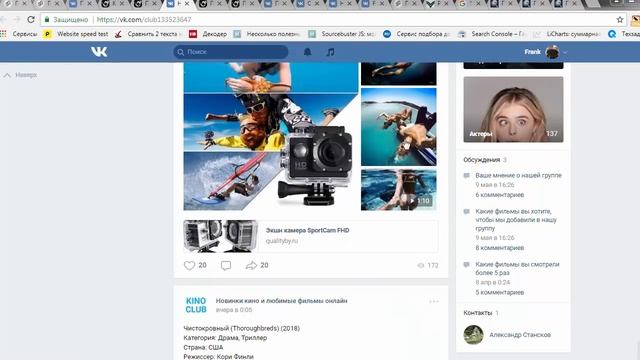This screenshot has width=640, height=360.
Task: Open KINO CLUB group logo
Action: [x=196, y=305]
